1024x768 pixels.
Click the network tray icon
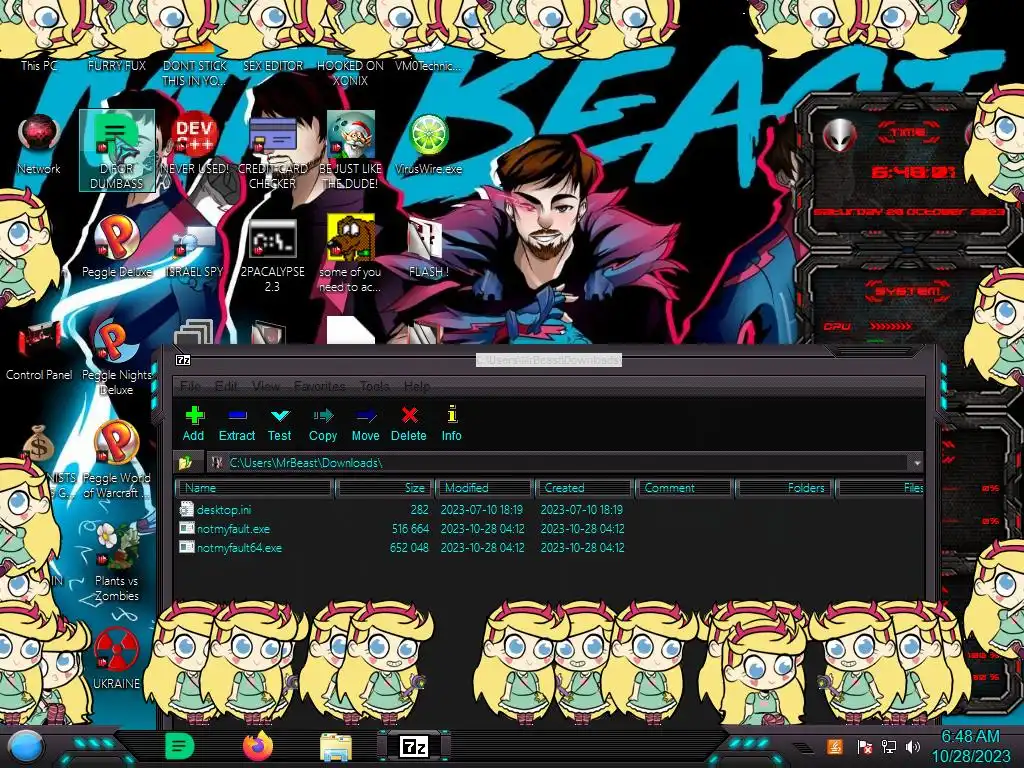[888, 746]
